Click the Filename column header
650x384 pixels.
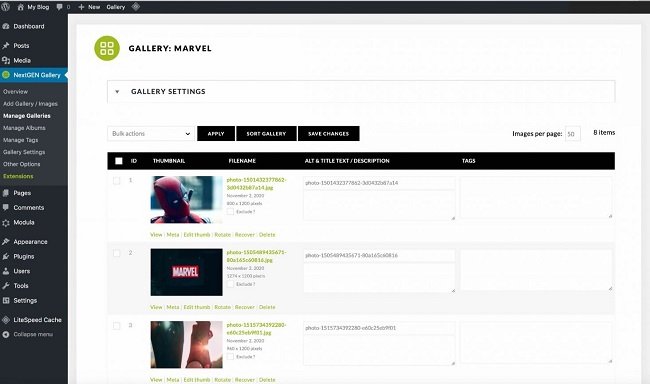click(x=242, y=161)
